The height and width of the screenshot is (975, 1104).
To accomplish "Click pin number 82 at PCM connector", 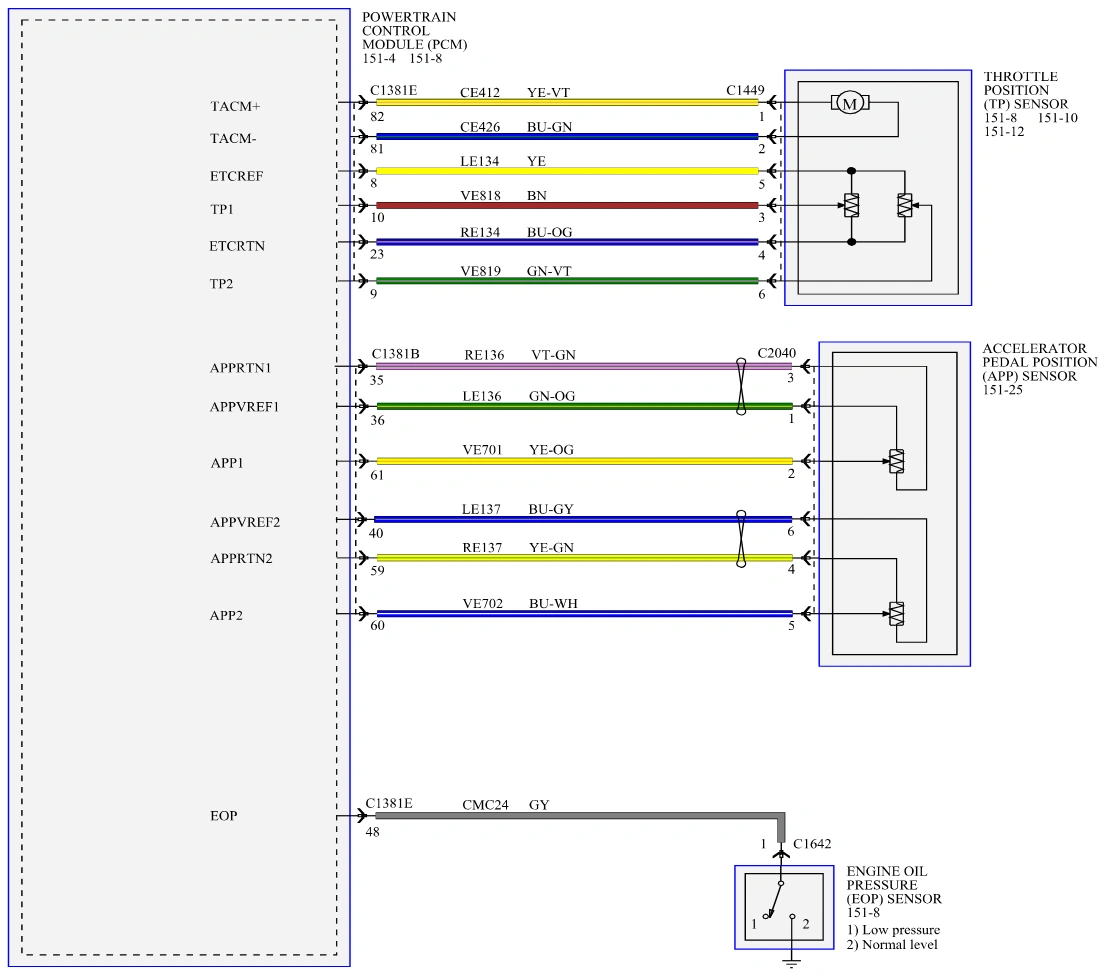I will tap(377, 117).
